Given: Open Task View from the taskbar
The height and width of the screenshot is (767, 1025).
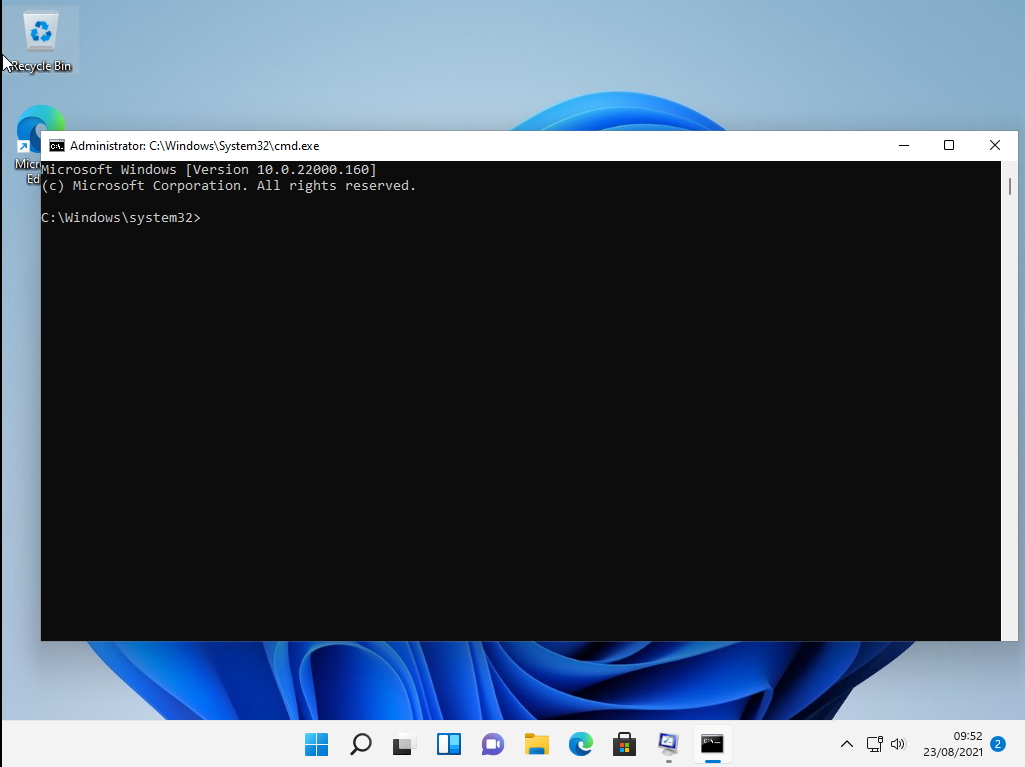Looking at the screenshot, I should (x=404, y=744).
